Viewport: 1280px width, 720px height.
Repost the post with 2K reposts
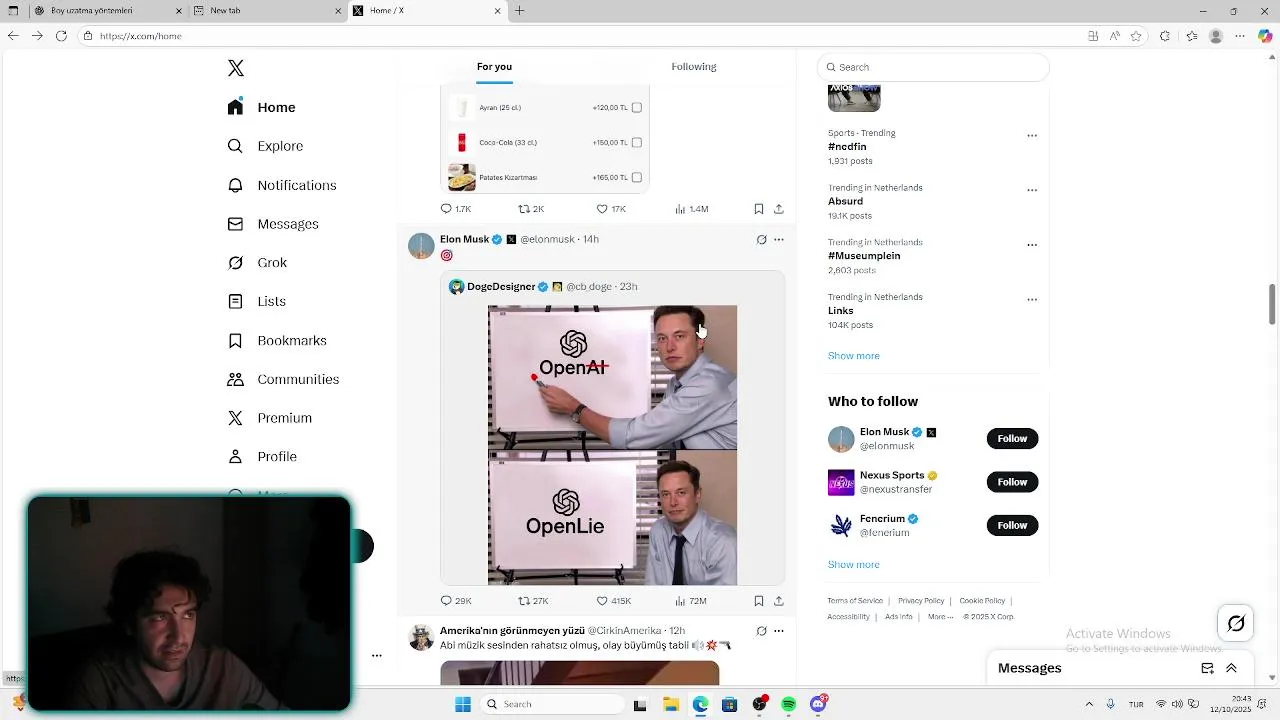[531, 209]
